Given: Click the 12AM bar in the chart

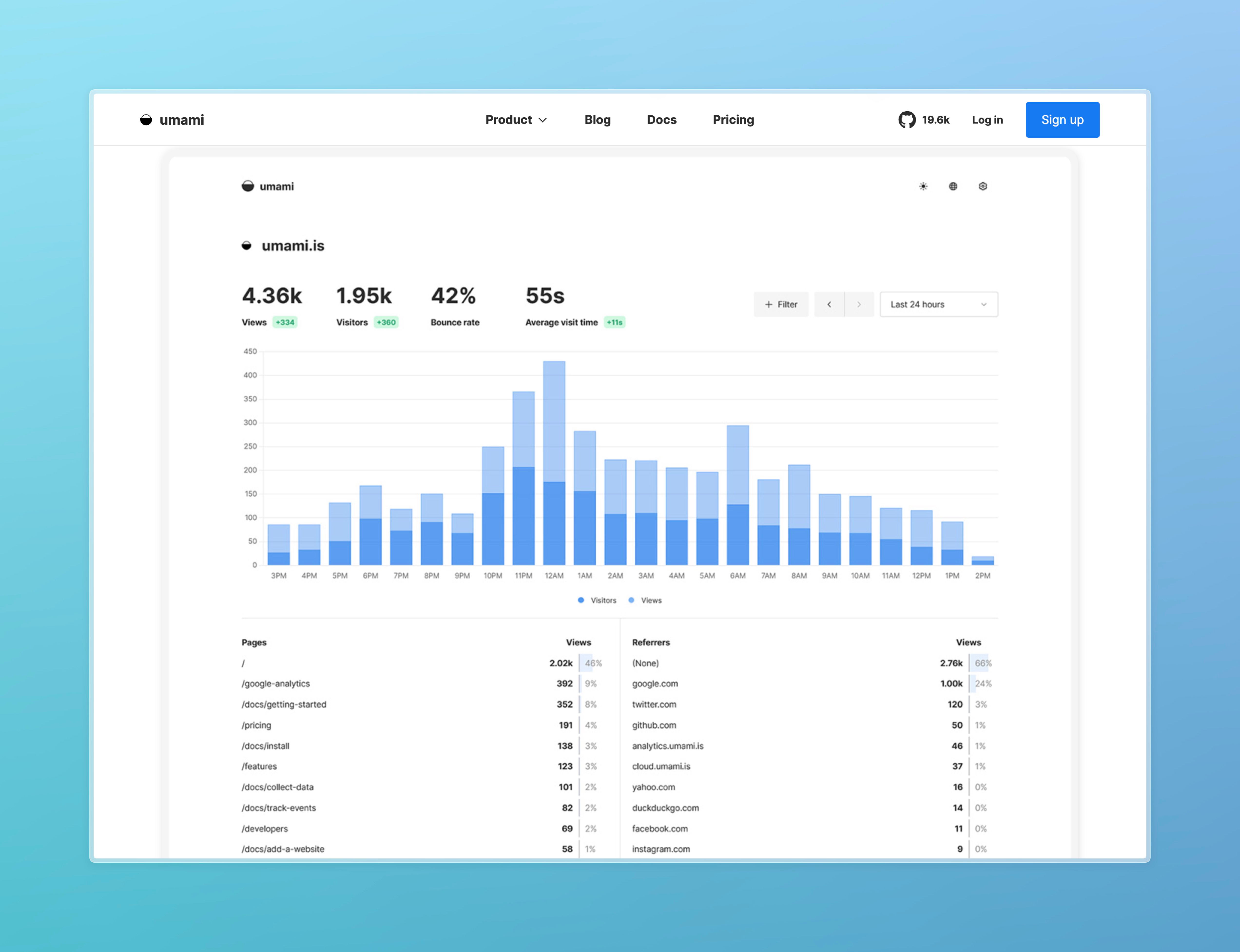Looking at the screenshot, I should pyautogui.click(x=554, y=463).
